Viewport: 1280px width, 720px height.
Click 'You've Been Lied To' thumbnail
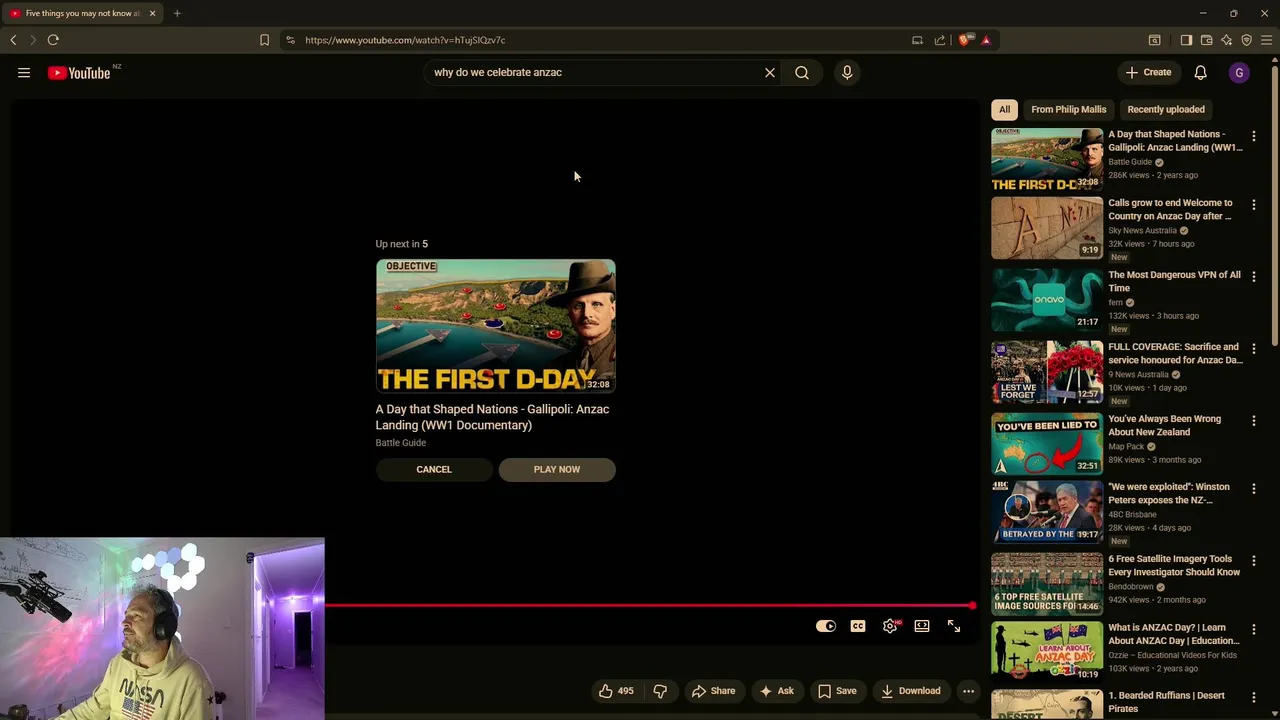point(1047,443)
